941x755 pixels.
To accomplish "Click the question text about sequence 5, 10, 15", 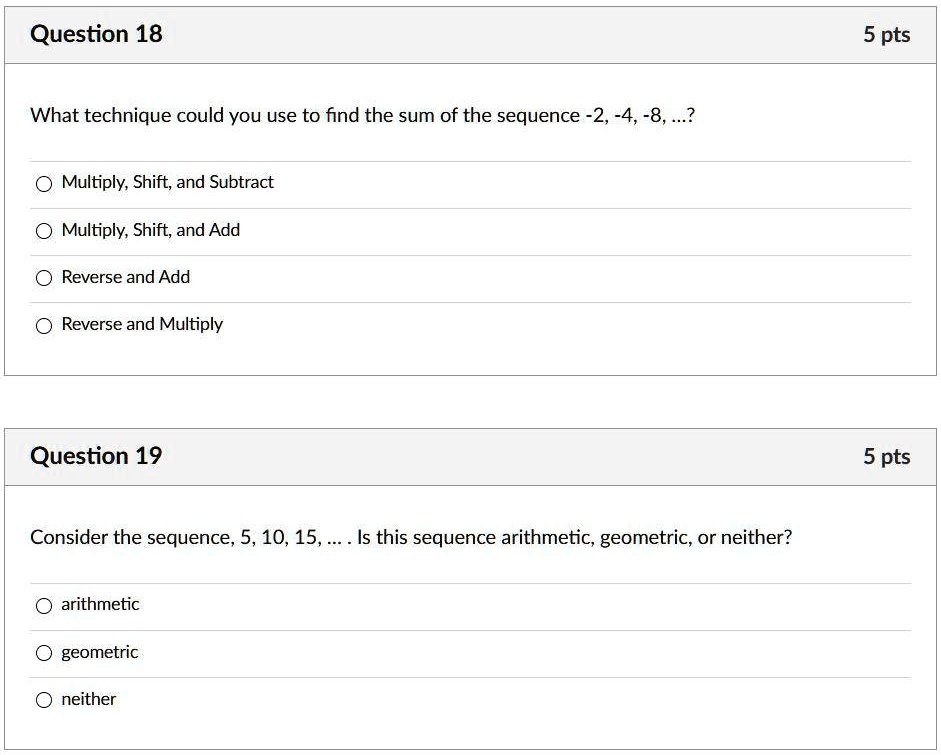I will [x=410, y=537].
